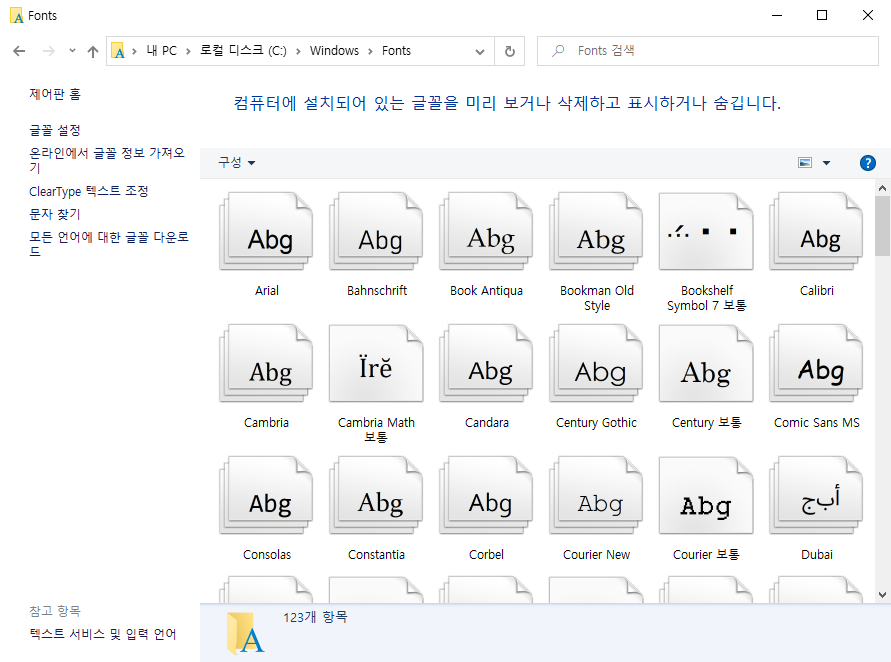Open the 글꼴 설정 link
Viewport: 891px width, 662px height.
[x=55, y=130]
